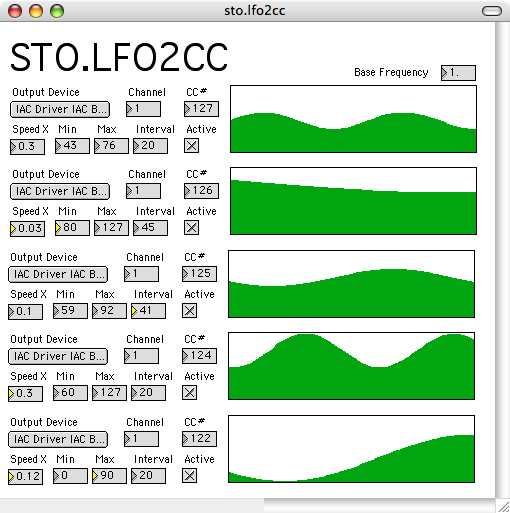The width and height of the screenshot is (510, 513).
Task: Select Channel box in the CC# 122 section
Action: pyautogui.click(x=141, y=439)
